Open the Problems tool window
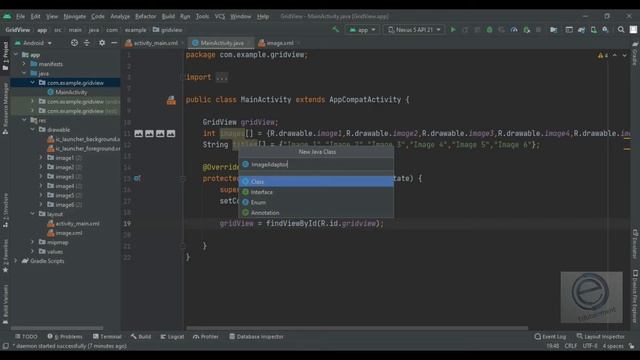Image resolution: width=640 pixels, height=360 pixels. (x=64, y=337)
